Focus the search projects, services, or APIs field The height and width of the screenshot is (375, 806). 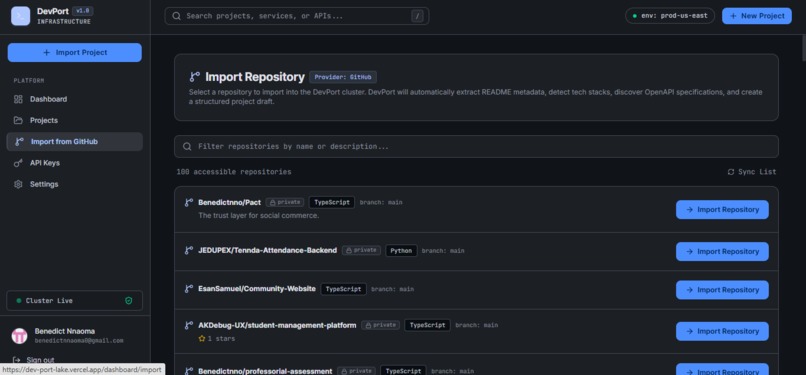point(297,16)
